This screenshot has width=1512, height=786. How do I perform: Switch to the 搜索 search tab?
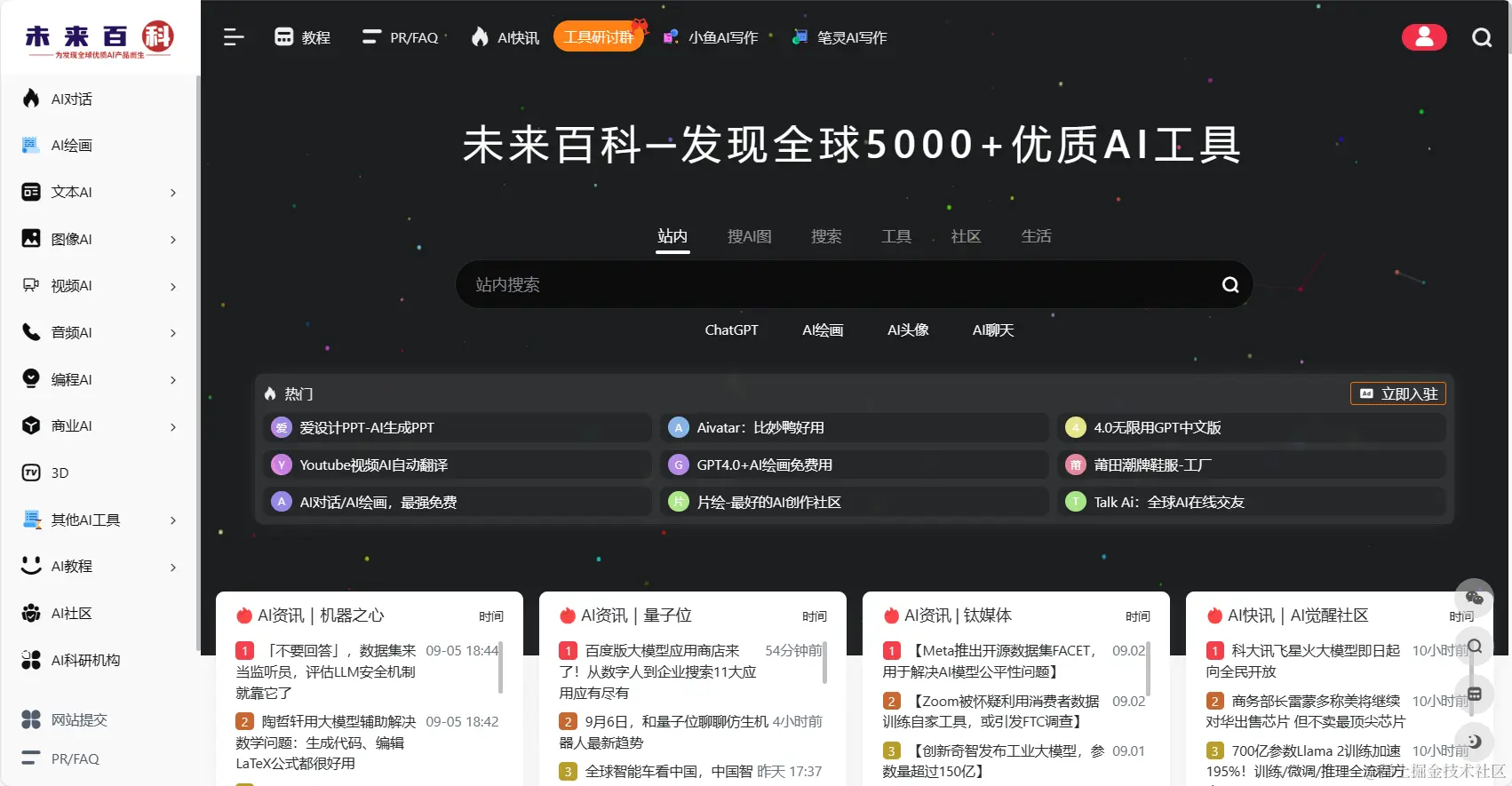pyautogui.click(x=826, y=236)
